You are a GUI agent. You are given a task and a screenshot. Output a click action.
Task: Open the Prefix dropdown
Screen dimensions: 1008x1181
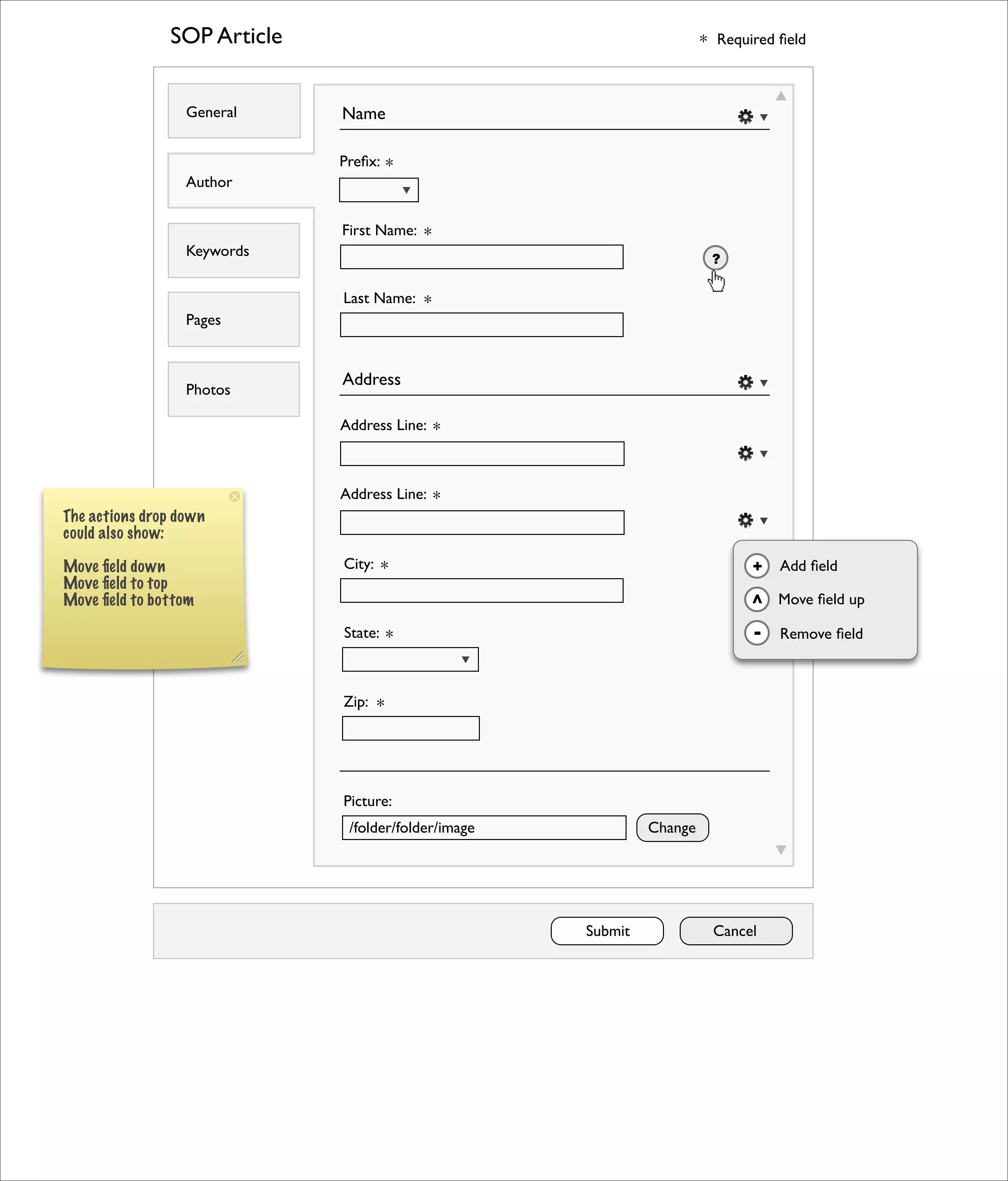click(379, 190)
